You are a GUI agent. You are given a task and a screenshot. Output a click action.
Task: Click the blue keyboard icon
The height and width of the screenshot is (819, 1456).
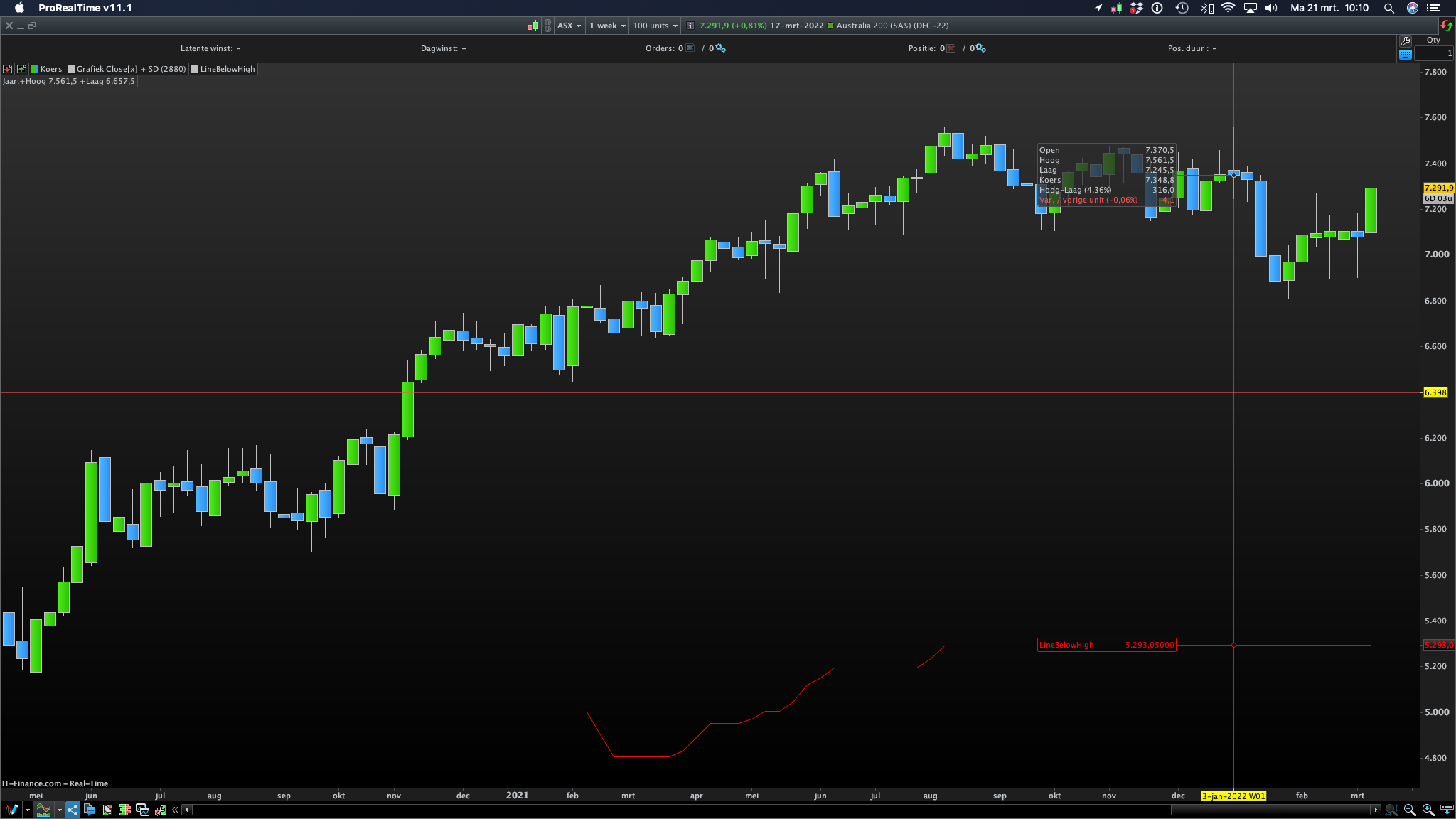[x=1405, y=54]
